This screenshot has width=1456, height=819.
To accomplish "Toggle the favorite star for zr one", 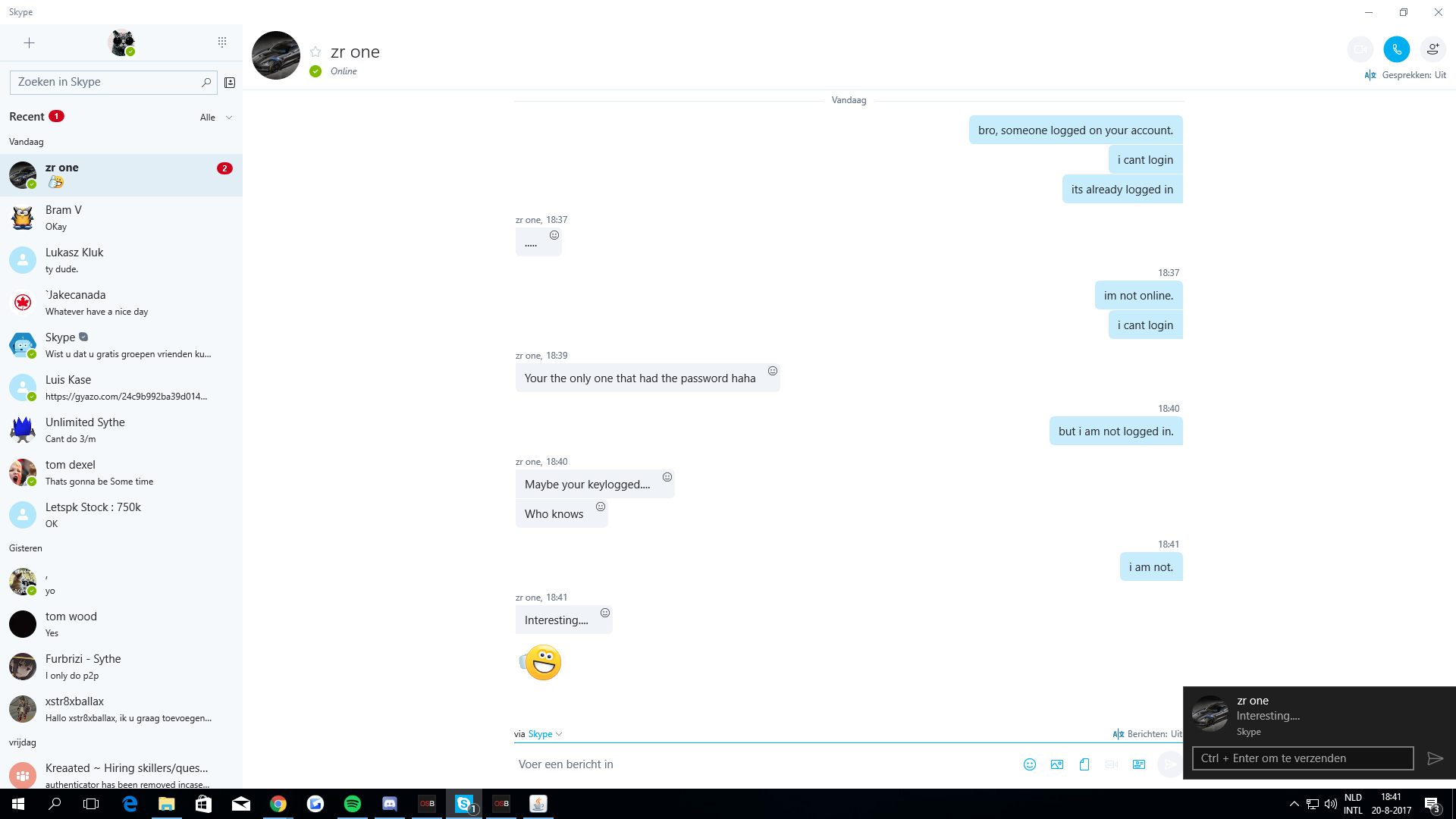I will tap(315, 52).
